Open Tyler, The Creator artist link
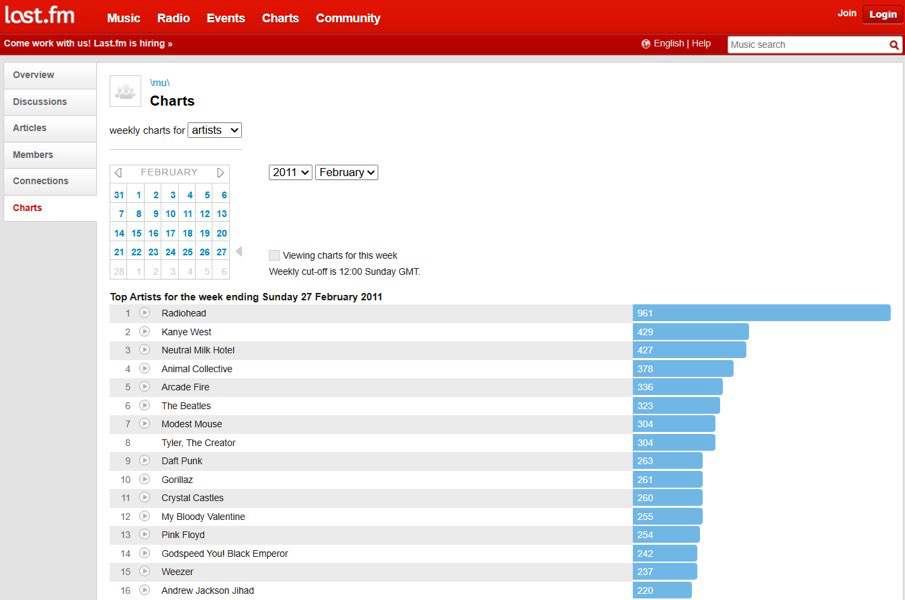 [199, 442]
